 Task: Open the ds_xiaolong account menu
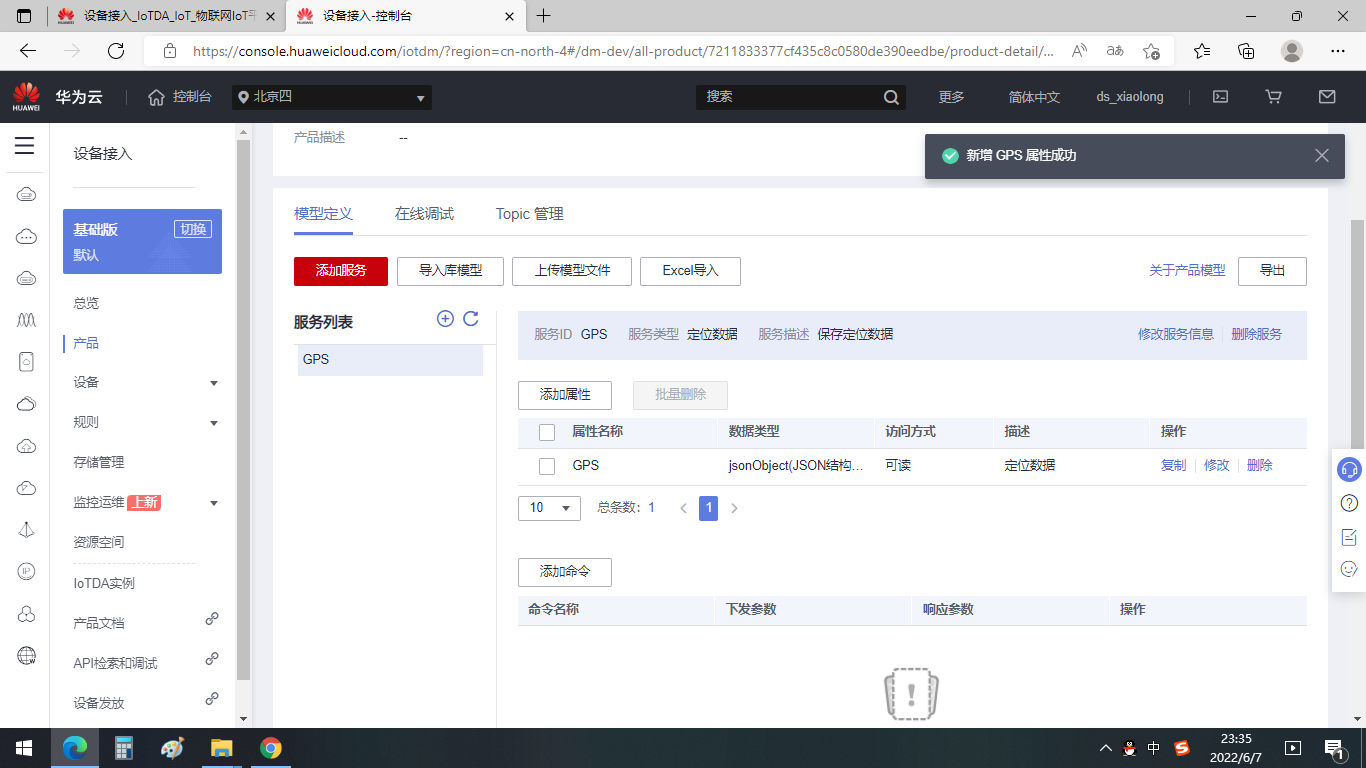(x=1130, y=97)
